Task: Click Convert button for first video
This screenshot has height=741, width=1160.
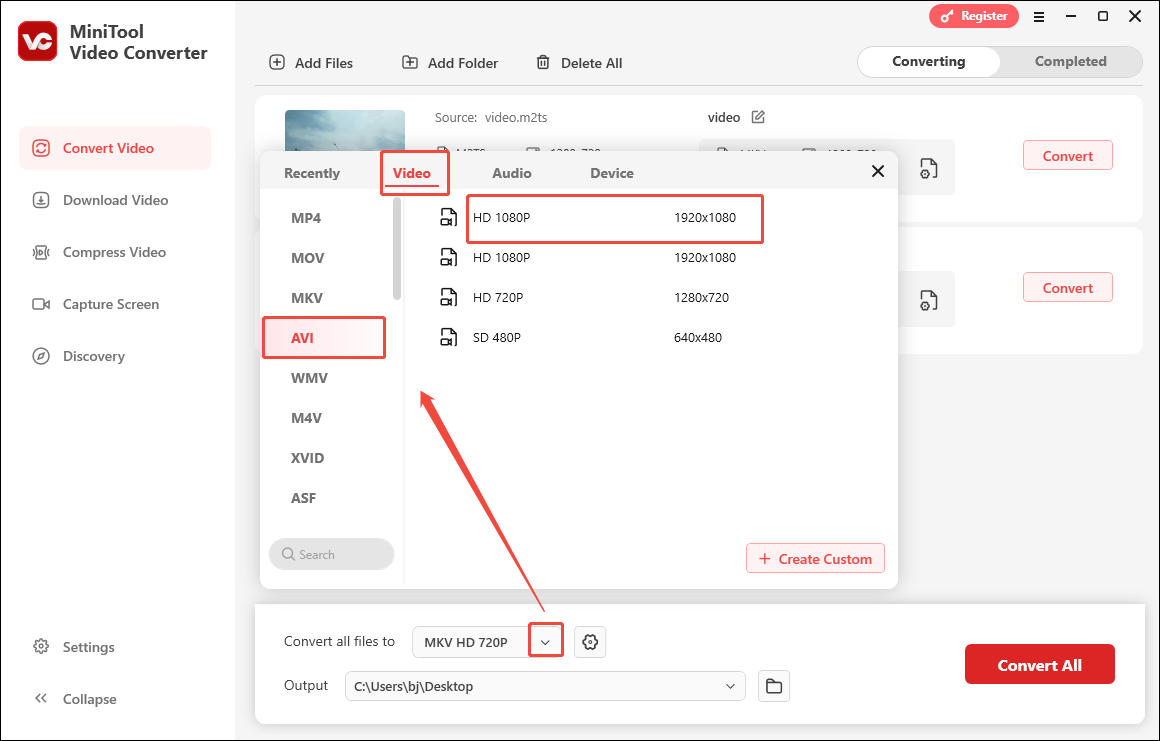Action: (x=1068, y=155)
